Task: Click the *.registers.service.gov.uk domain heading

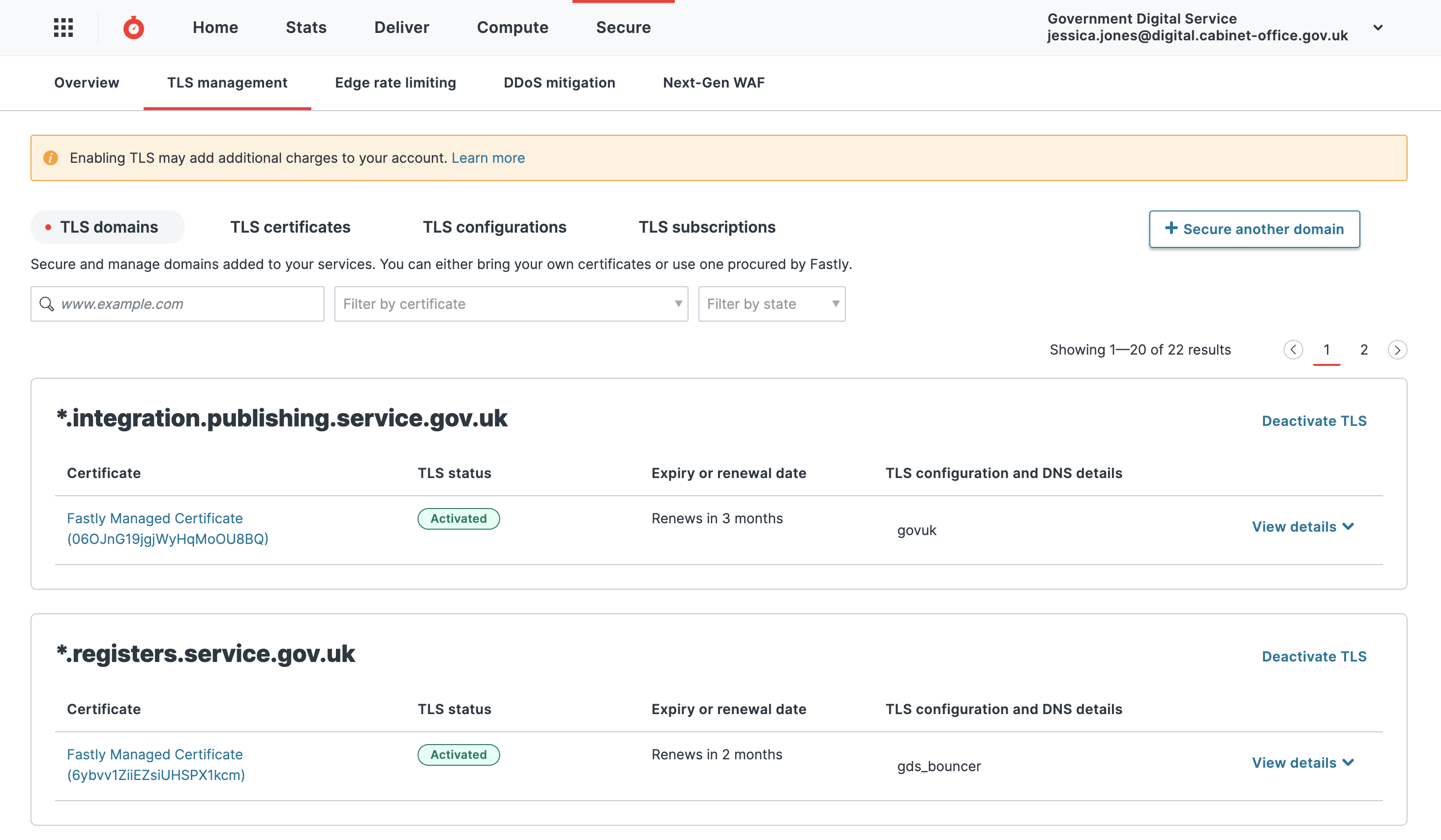Action: [205, 654]
